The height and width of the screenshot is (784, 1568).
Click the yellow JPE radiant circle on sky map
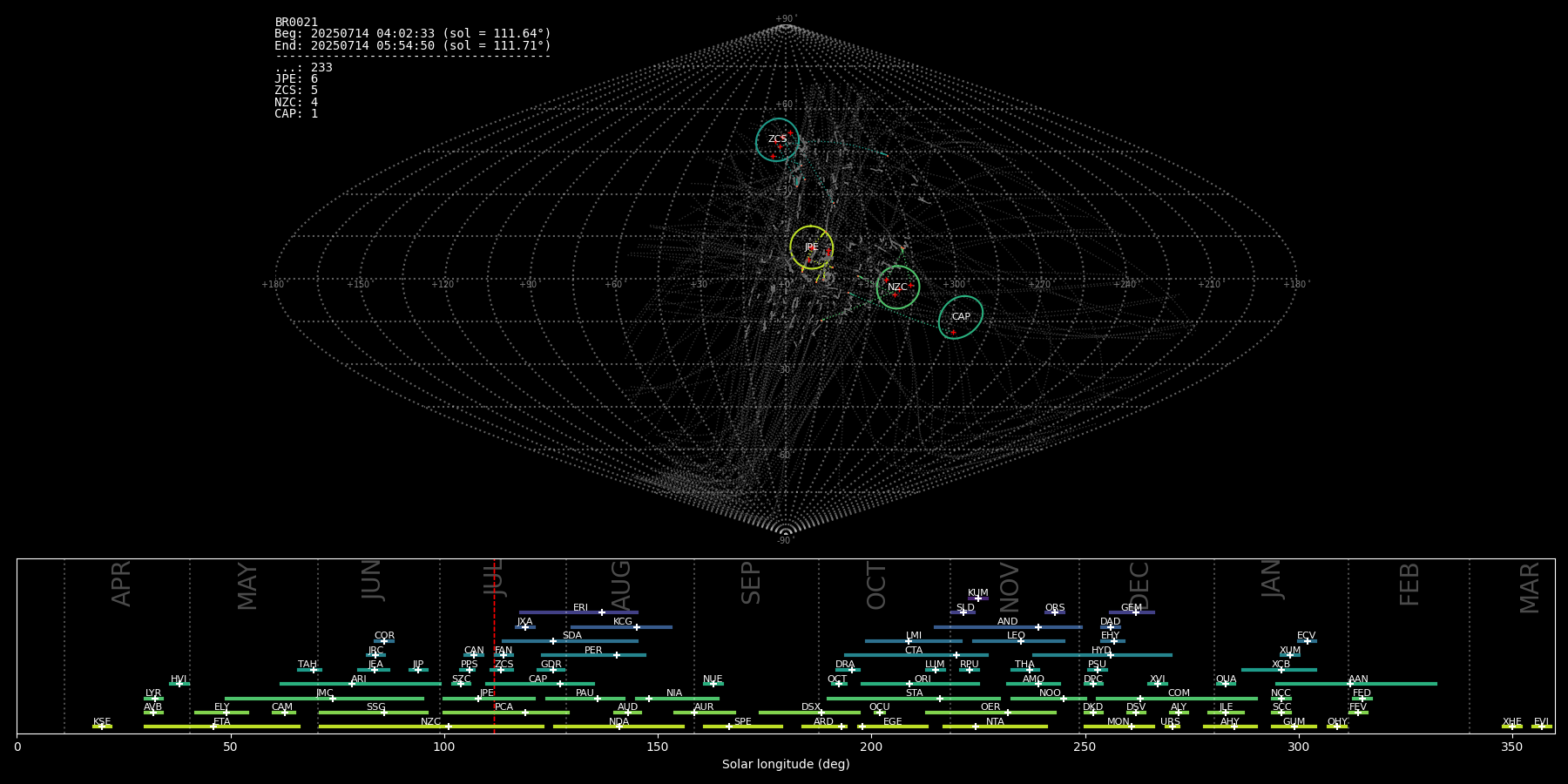coord(811,247)
